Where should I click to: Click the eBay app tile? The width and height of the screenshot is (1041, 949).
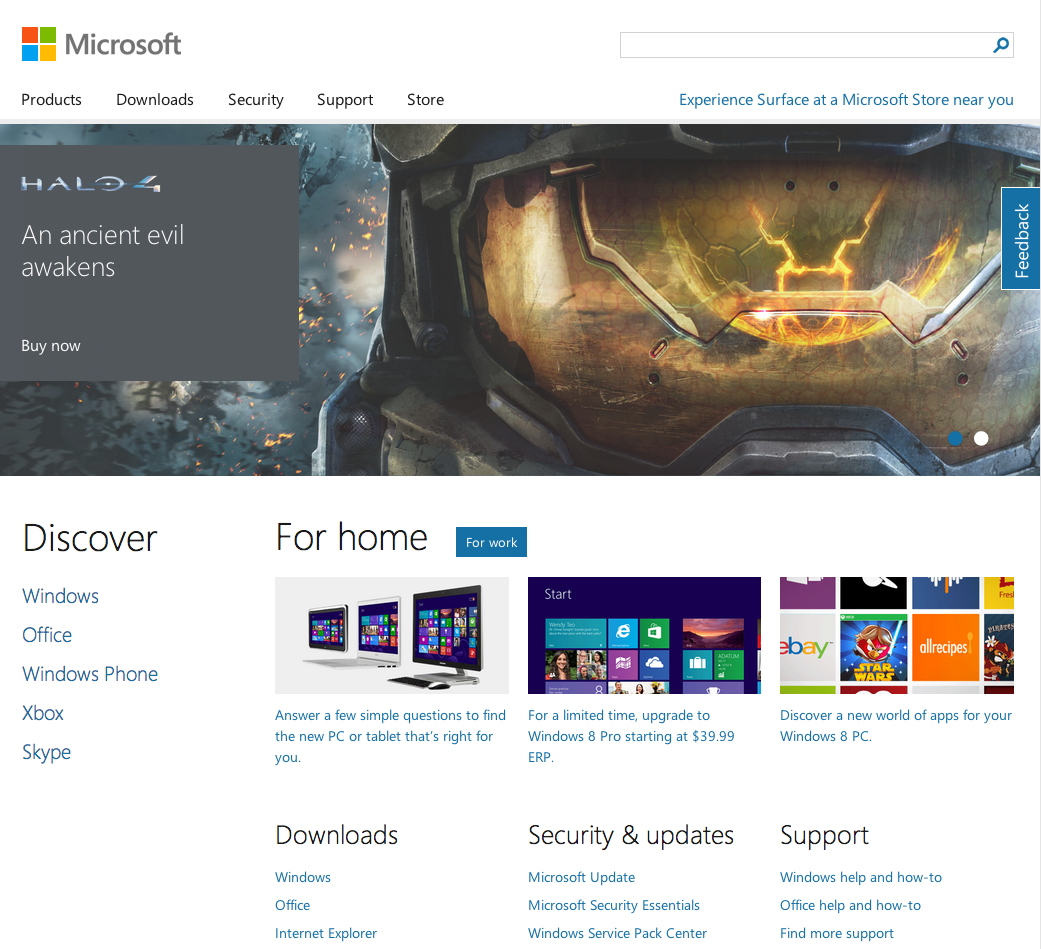807,647
